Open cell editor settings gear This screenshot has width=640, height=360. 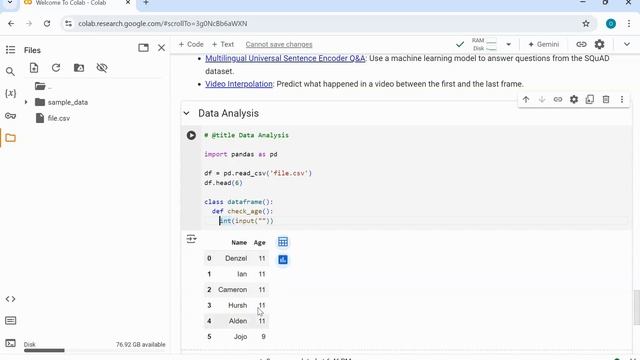(x=574, y=99)
